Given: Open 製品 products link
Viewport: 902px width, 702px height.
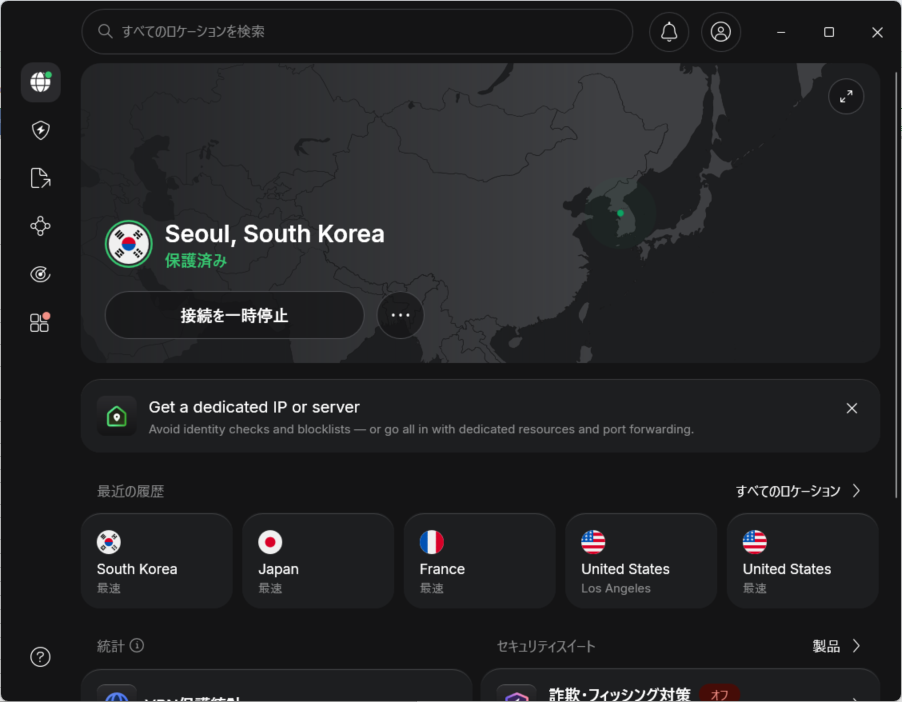Looking at the screenshot, I should click(826, 646).
